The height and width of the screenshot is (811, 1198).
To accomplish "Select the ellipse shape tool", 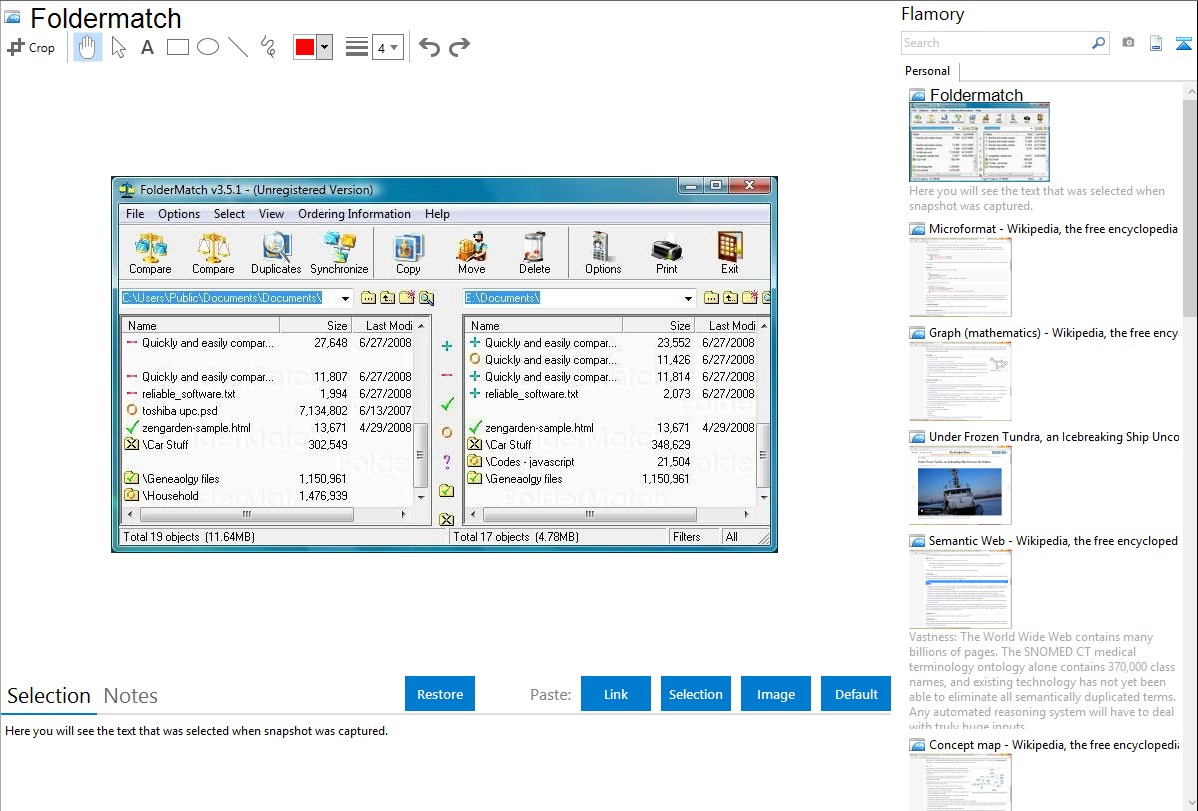I will click(x=208, y=47).
